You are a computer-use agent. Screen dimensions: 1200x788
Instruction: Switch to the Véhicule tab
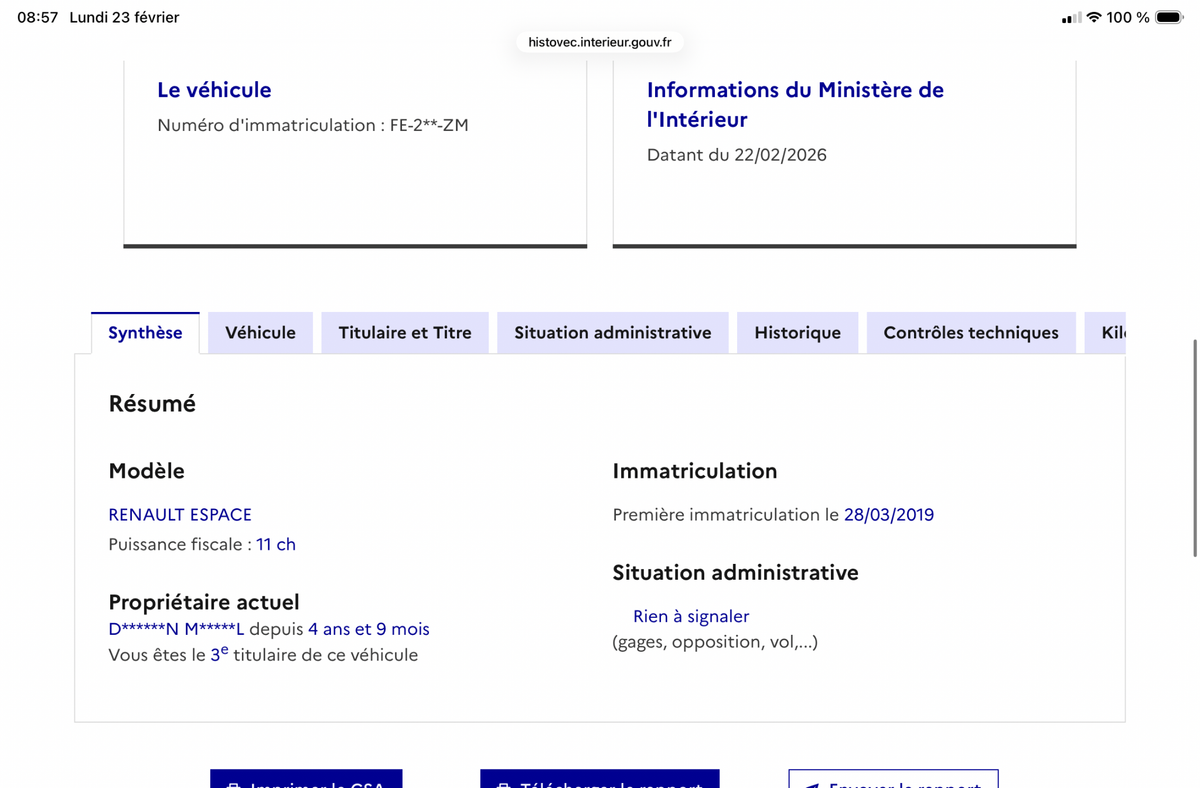coord(260,332)
